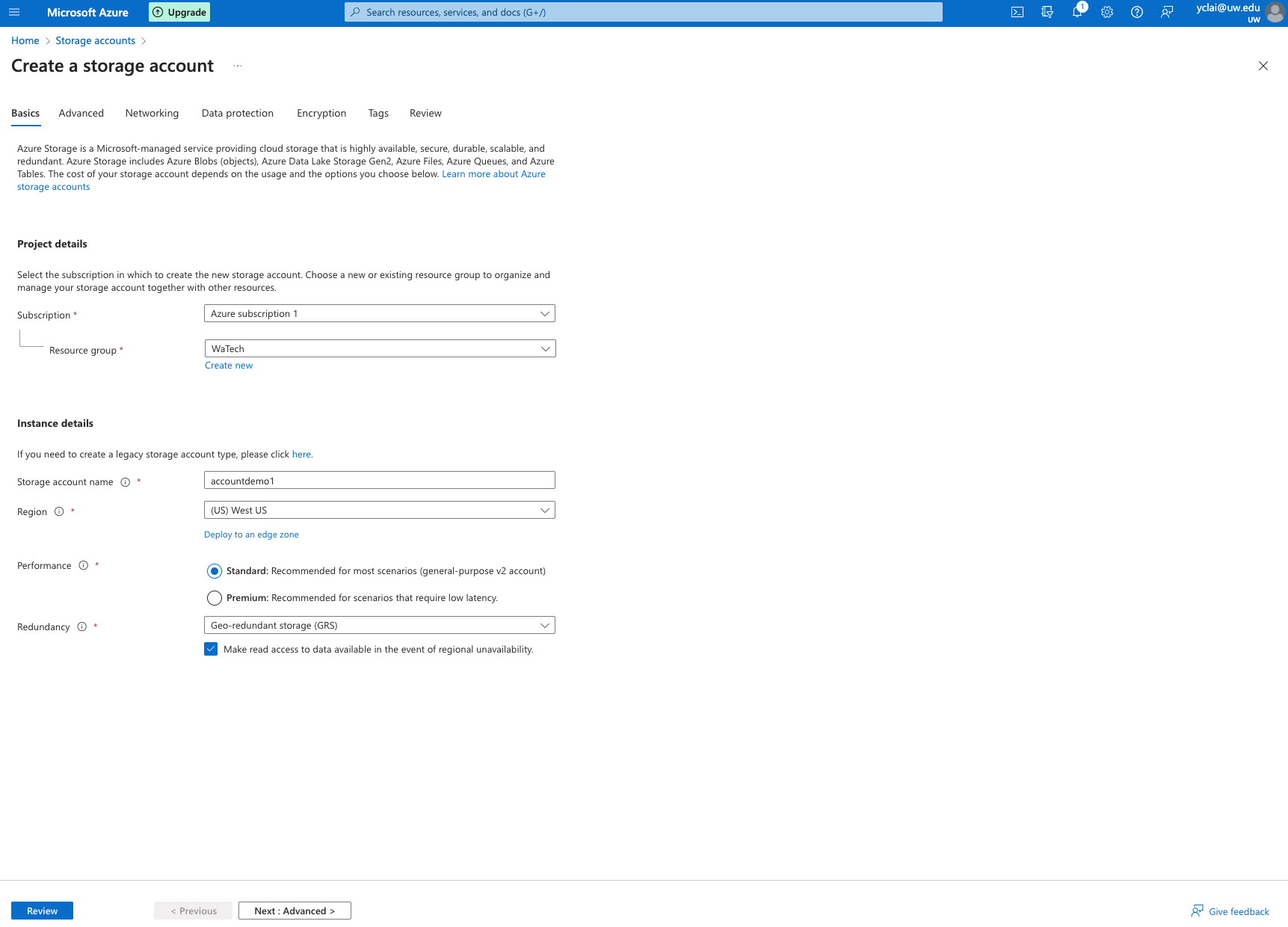The image size is (1288, 927).
Task: Open the Encryption tab
Action: pyautogui.click(x=321, y=113)
